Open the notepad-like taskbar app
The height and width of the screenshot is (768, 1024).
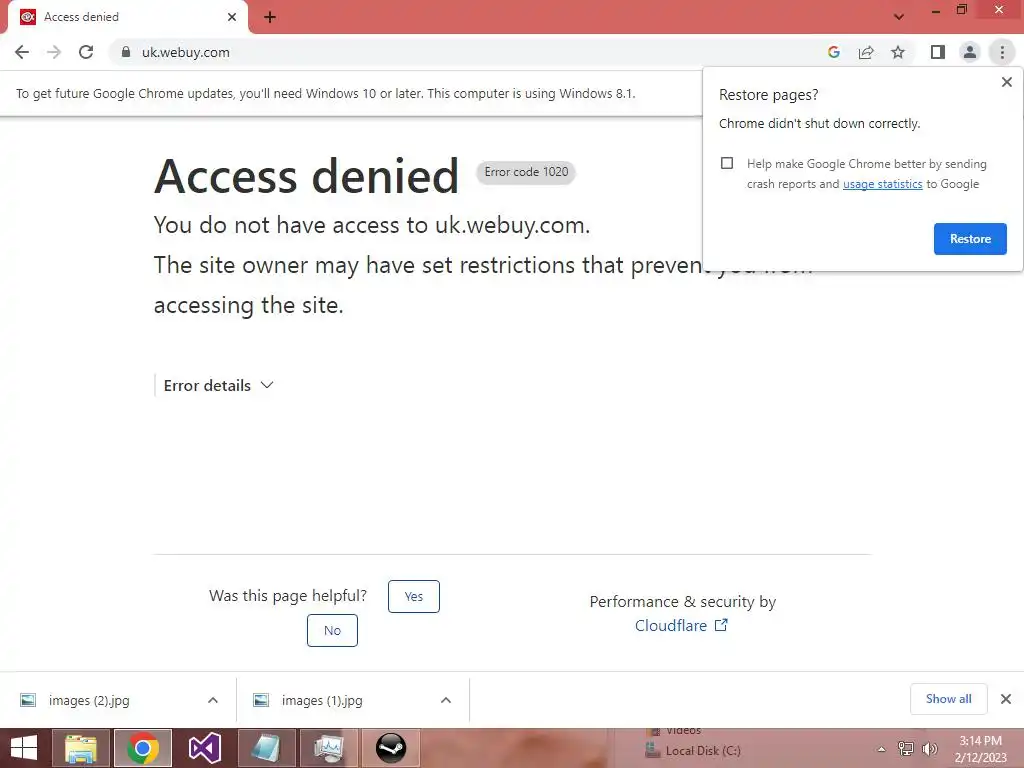click(x=266, y=748)
